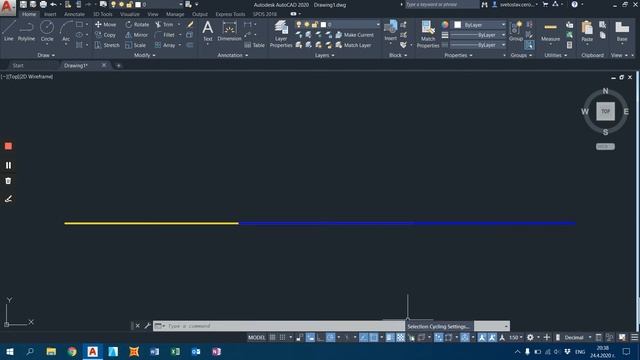
Task: Click the keyword search box
Action: tap(442, 4)
